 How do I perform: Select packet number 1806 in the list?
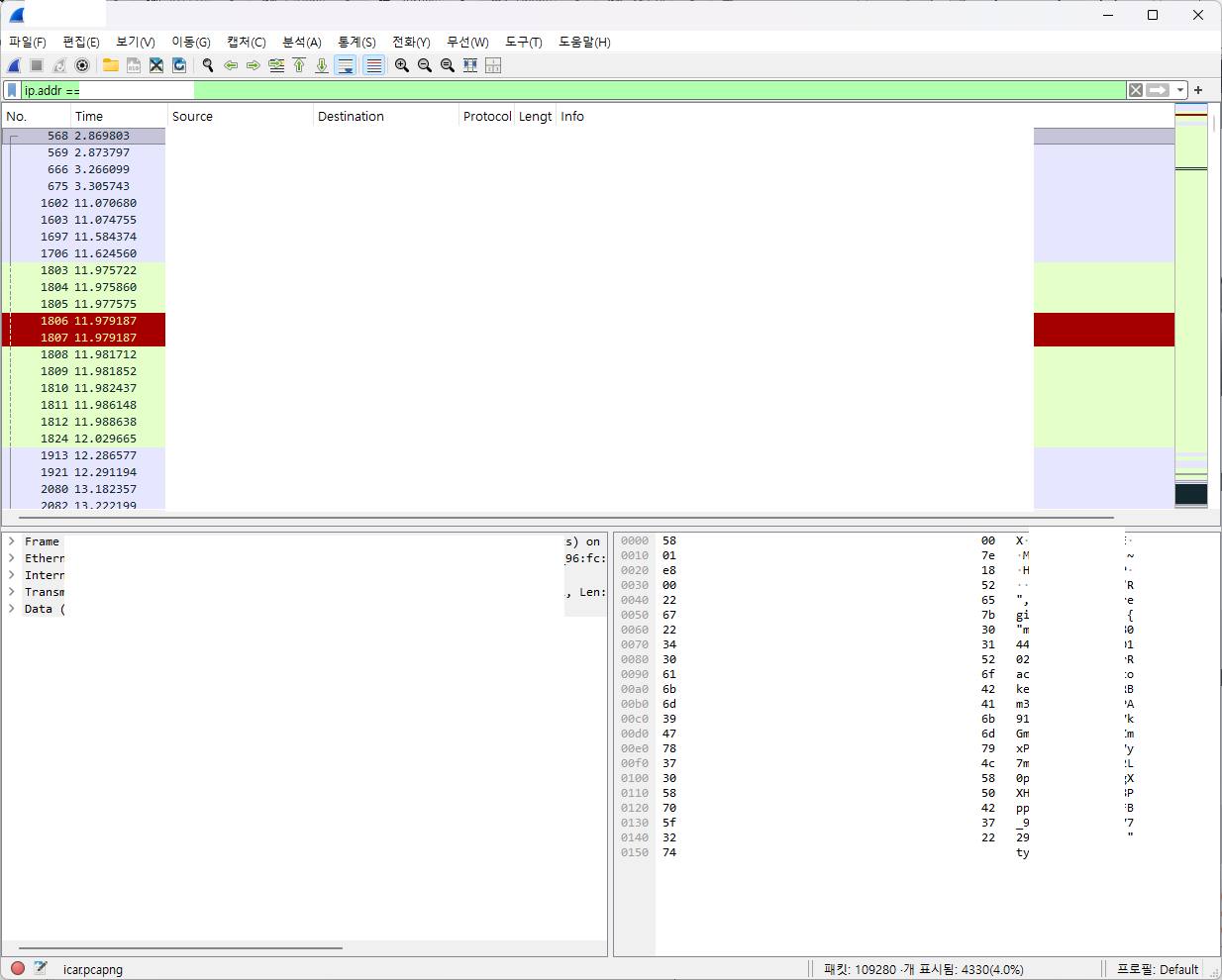(x=84, y=321)
